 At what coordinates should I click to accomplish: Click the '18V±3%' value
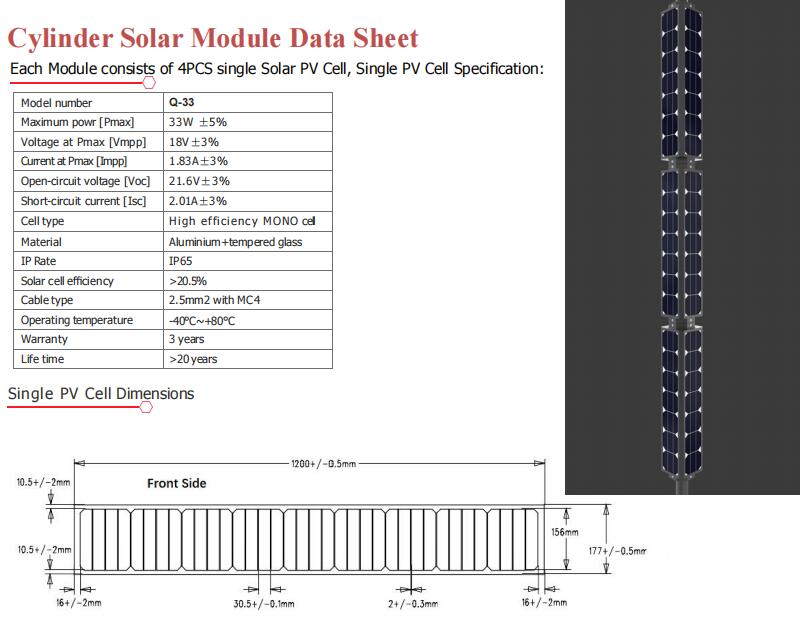(x=194, y=142)
